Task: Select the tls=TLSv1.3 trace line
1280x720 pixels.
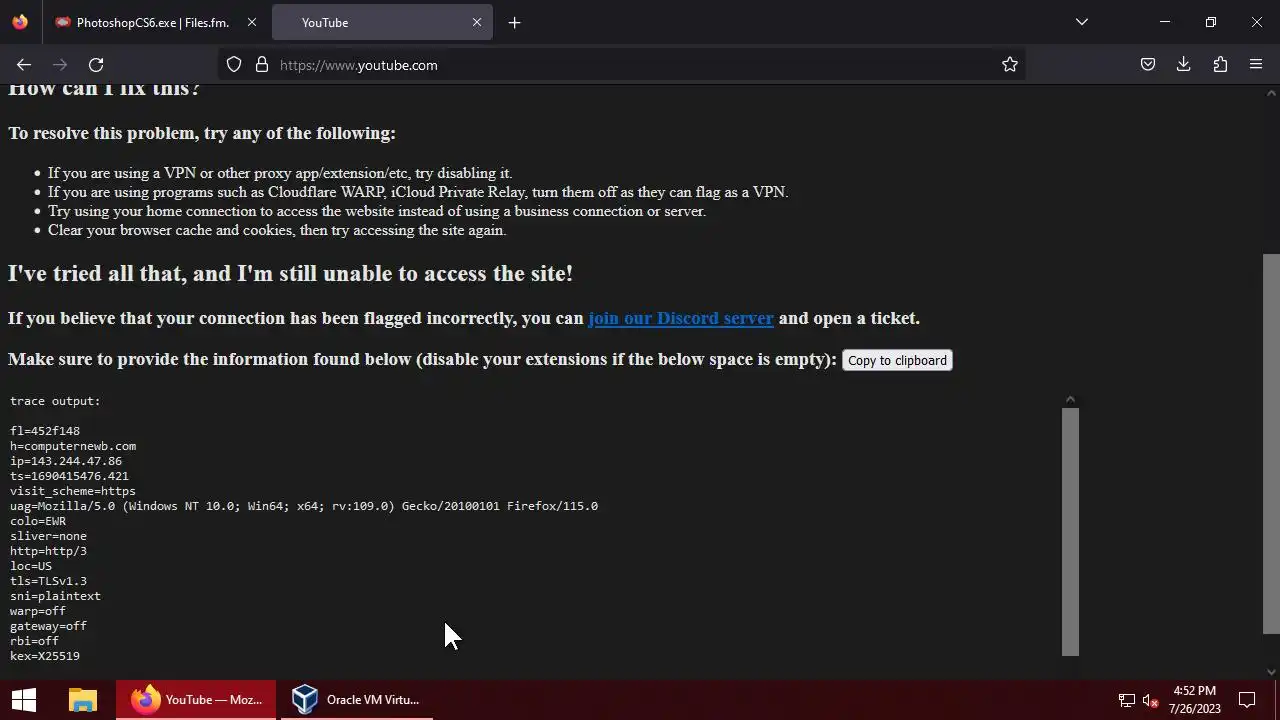Action: (48, 581)
